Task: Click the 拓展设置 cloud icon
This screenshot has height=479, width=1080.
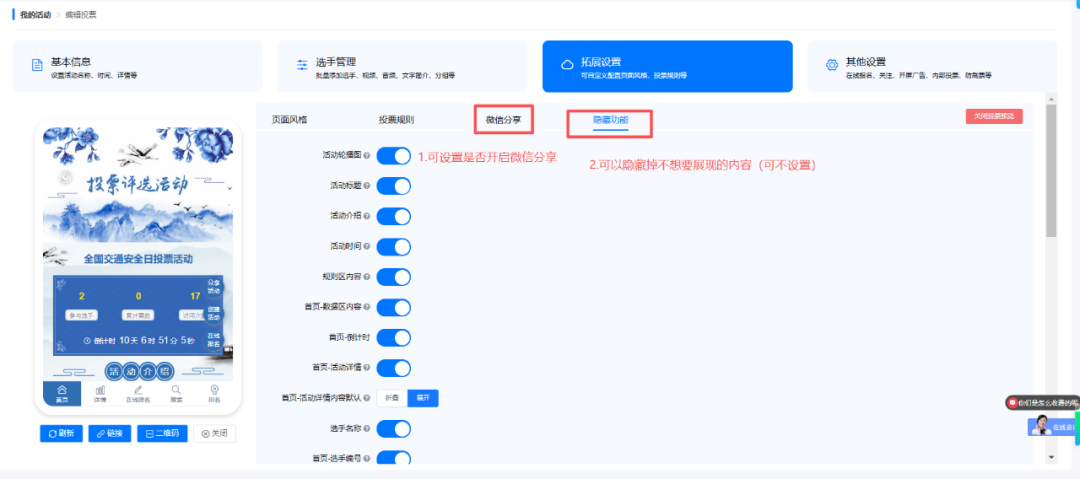Action: (x=568, y=65)
